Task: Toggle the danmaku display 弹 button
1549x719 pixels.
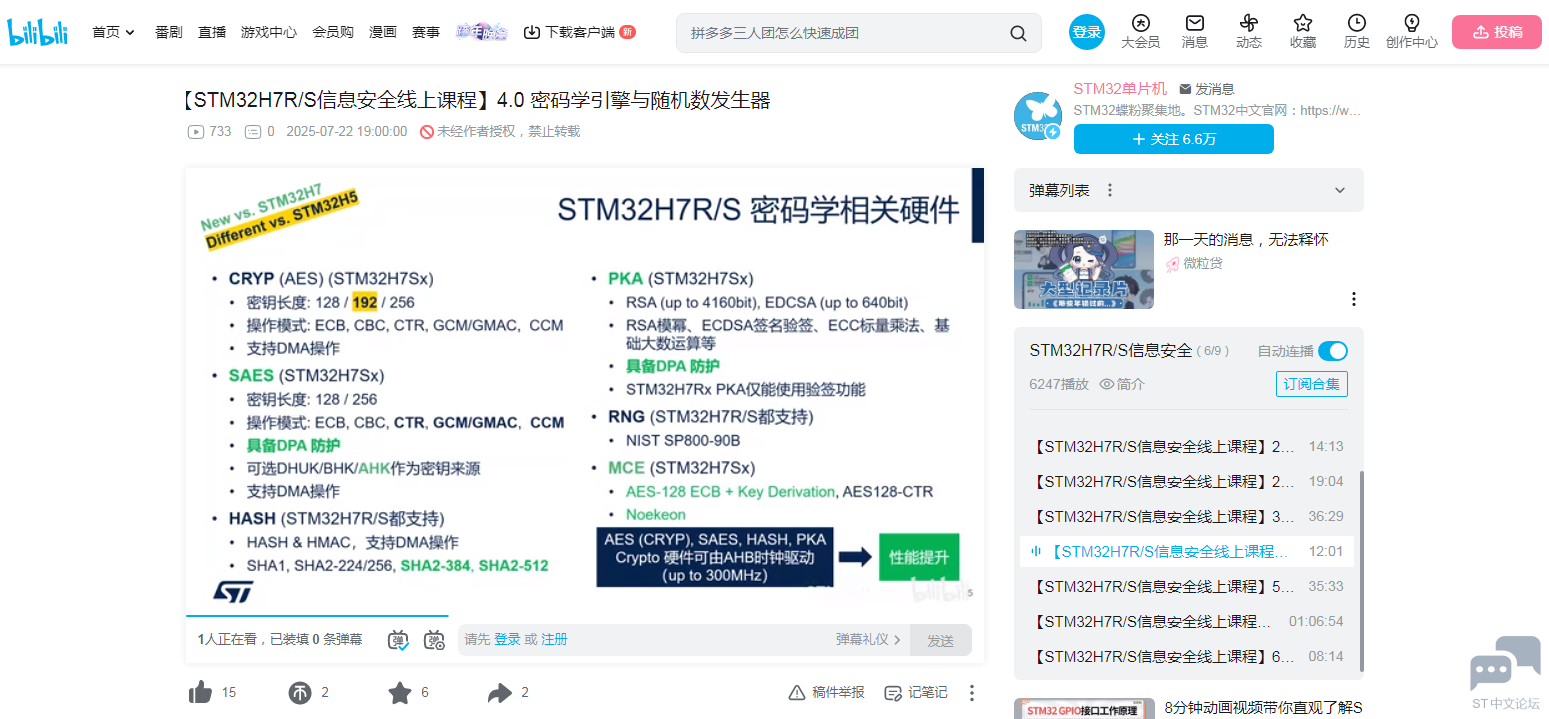Action: pyautogui.click(x=398, y=640)
